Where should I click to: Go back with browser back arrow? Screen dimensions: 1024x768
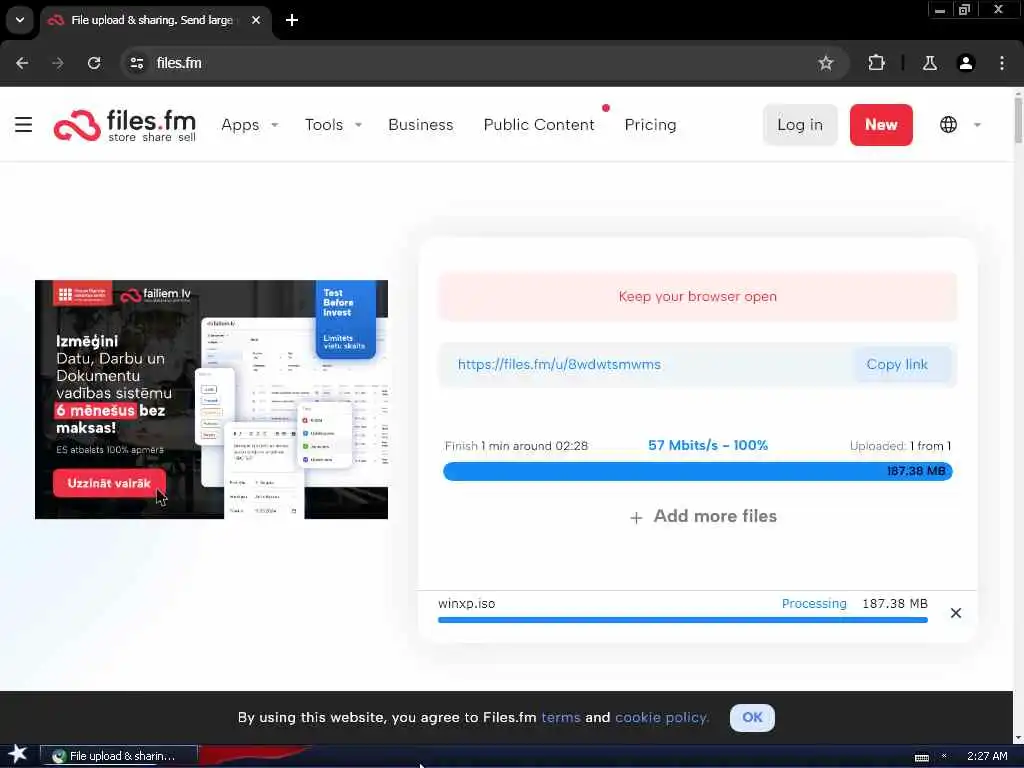pyautogui.click(x=22, y=63)
